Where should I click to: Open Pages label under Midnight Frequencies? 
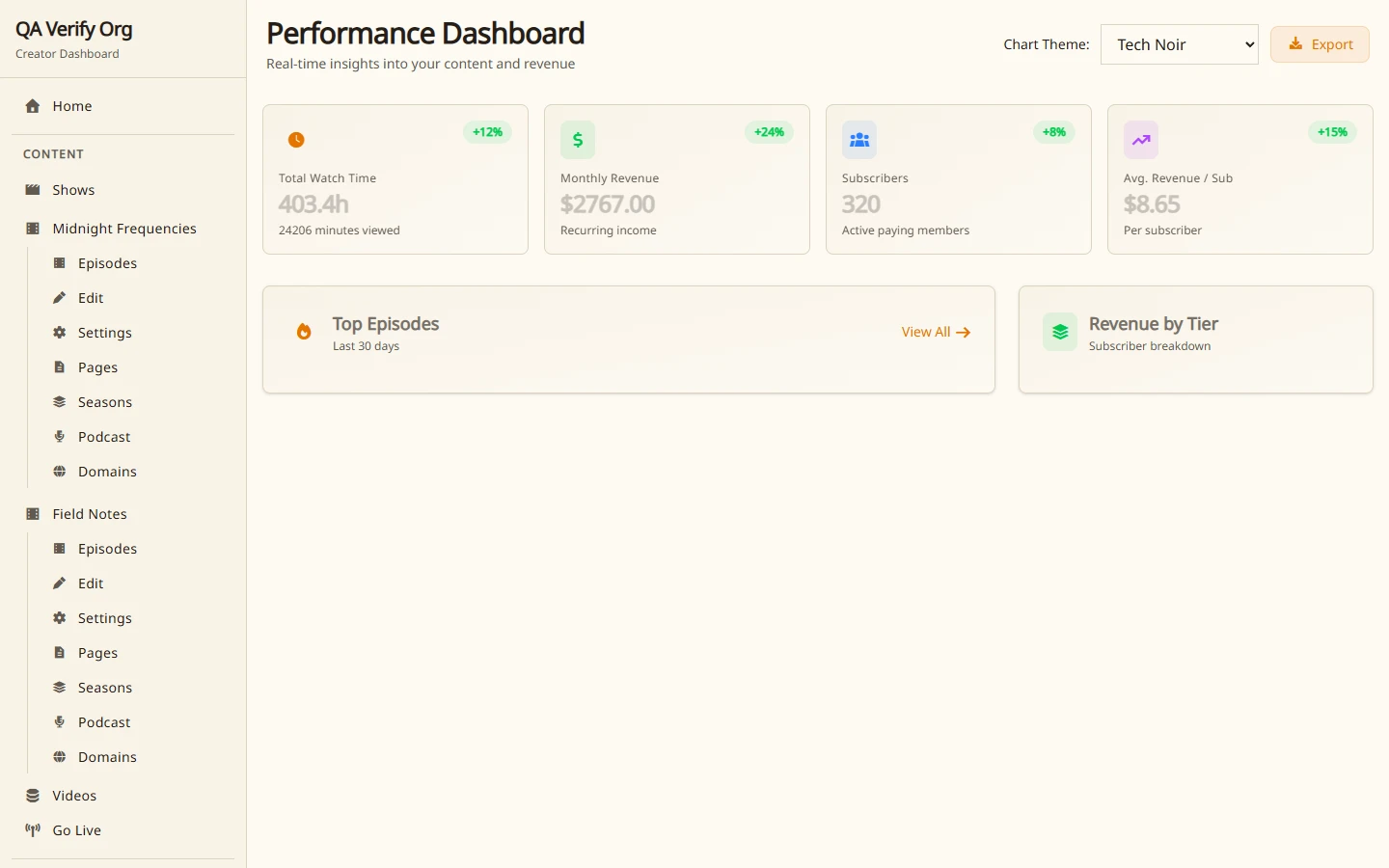97,367
